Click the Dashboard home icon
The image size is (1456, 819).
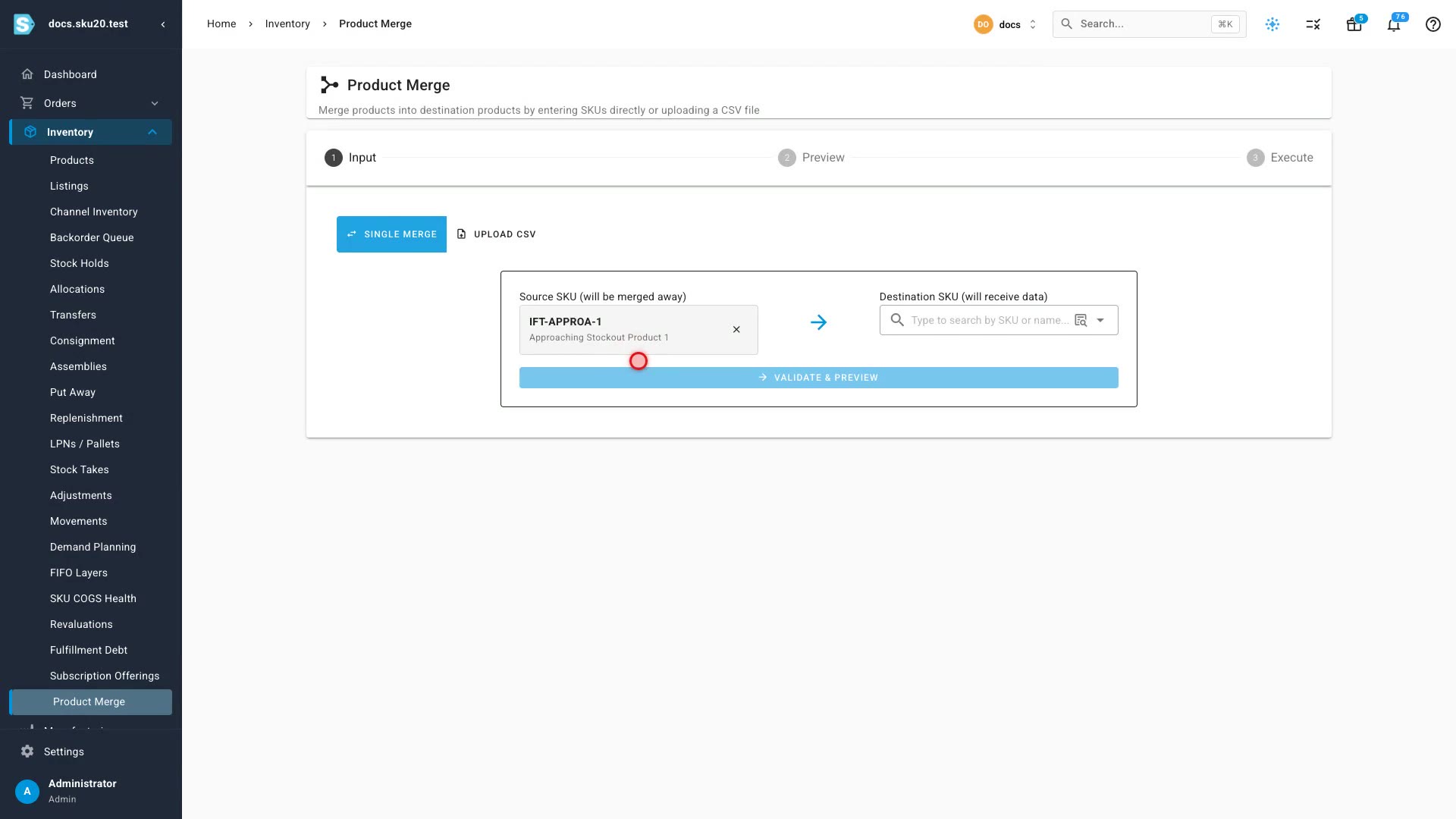27,74
